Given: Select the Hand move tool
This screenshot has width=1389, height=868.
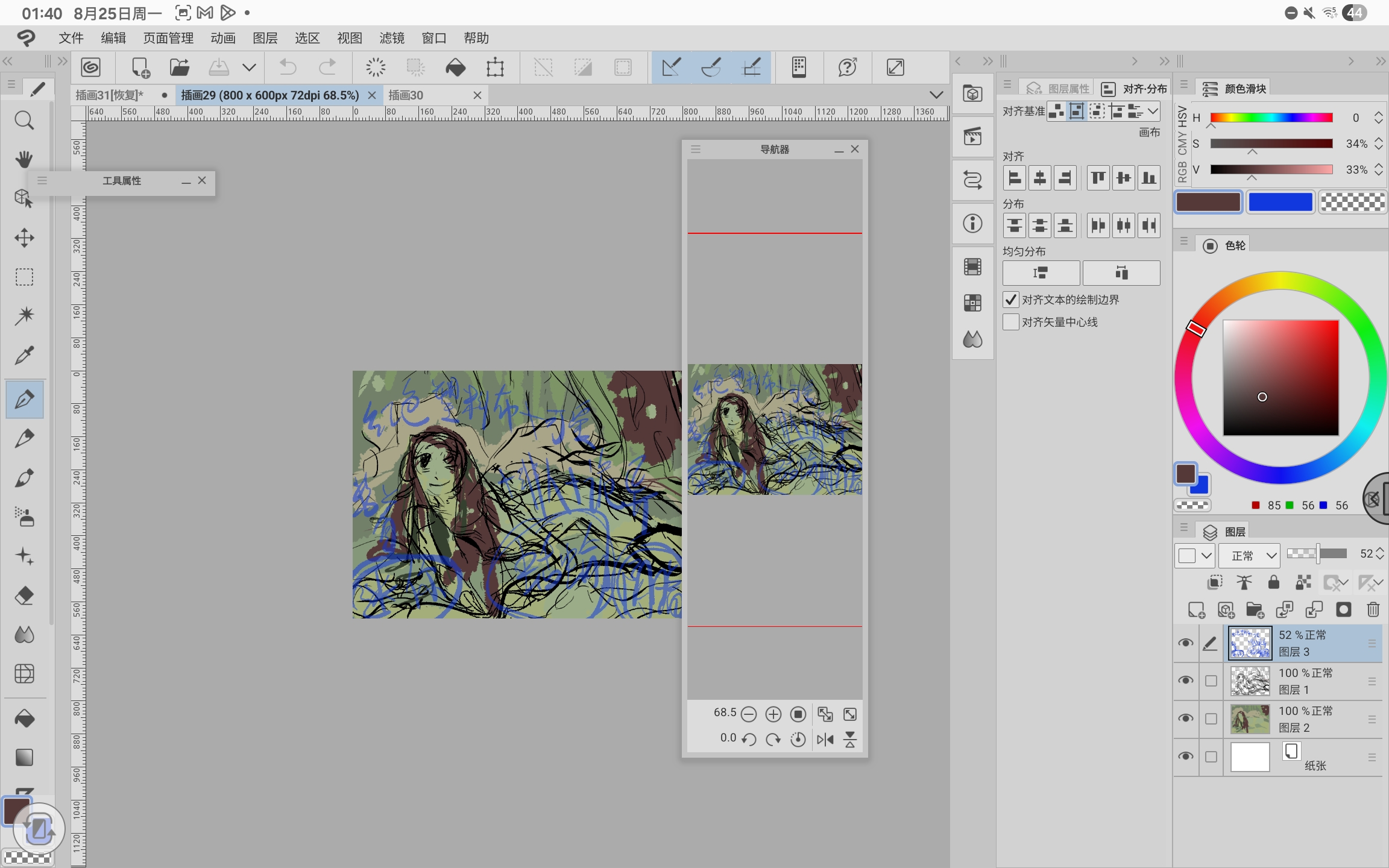Looking at the screenshot, I should 24,160.
